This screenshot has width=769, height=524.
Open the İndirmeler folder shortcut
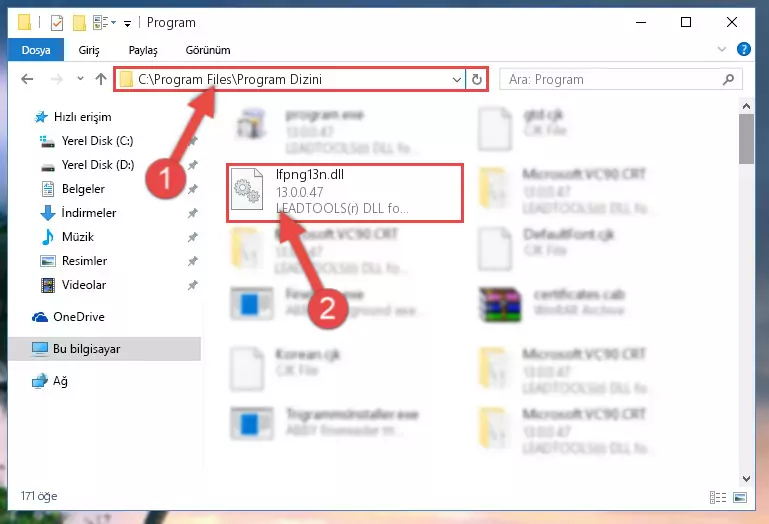(89, 213)
